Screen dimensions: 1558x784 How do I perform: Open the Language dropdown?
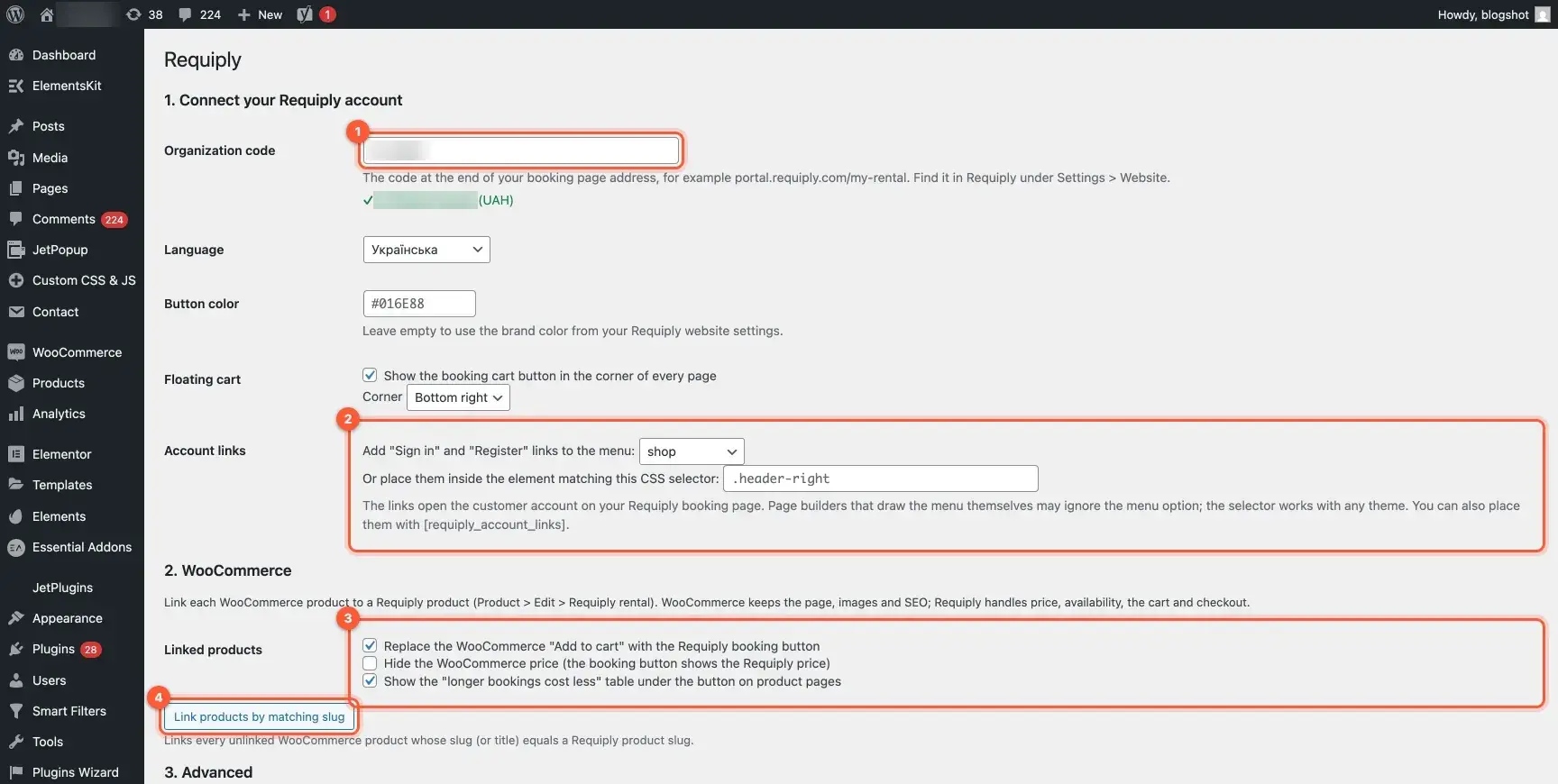426,250
